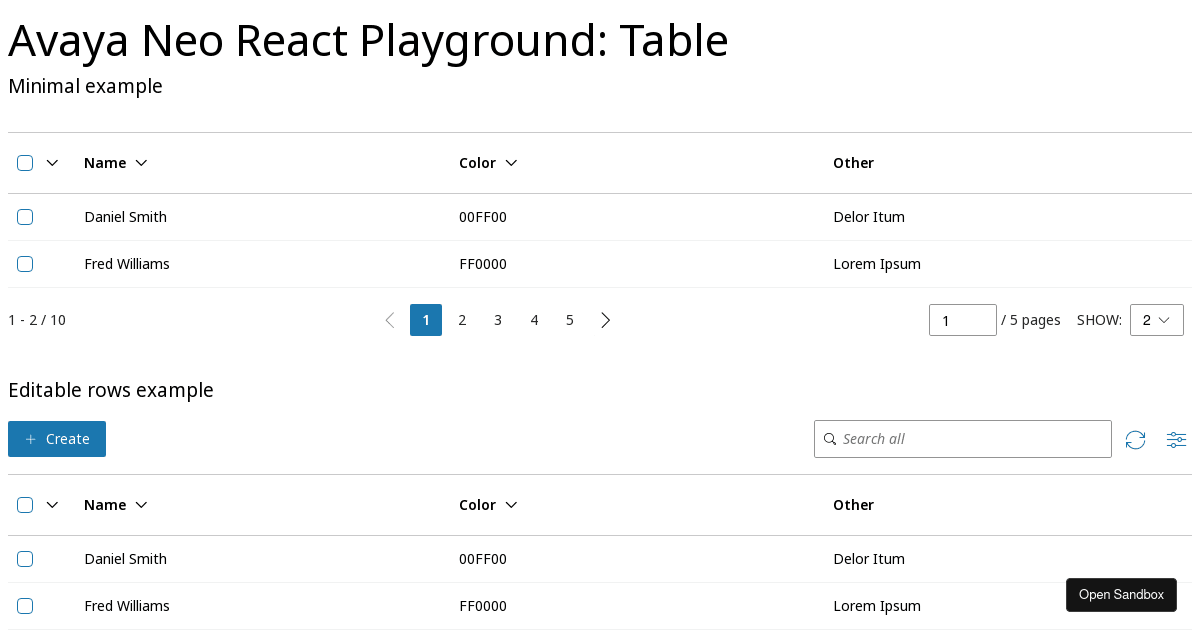1200x630 pixels.
Task: Open the SHOW rows-per-page dropdown
Action: [x=1157, y=320]
